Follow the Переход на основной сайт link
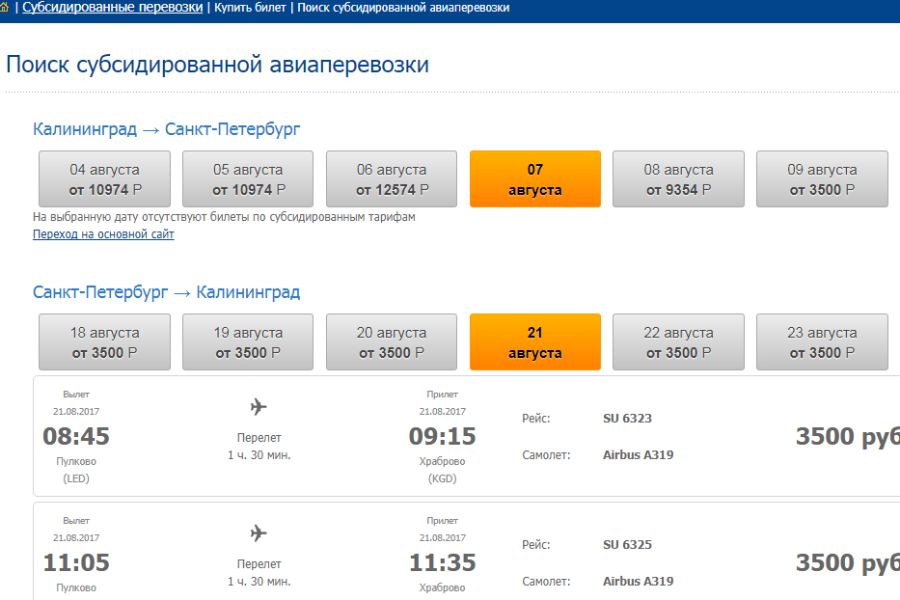This screenshot has width=900, height=600. [103, 234]
